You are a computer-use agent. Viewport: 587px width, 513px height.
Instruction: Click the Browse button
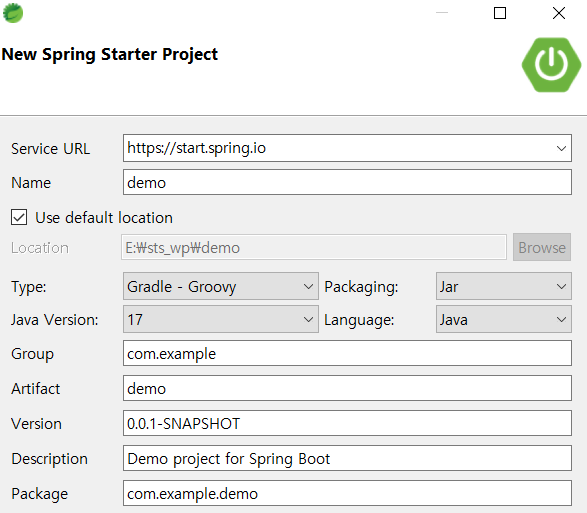(542, 248)
